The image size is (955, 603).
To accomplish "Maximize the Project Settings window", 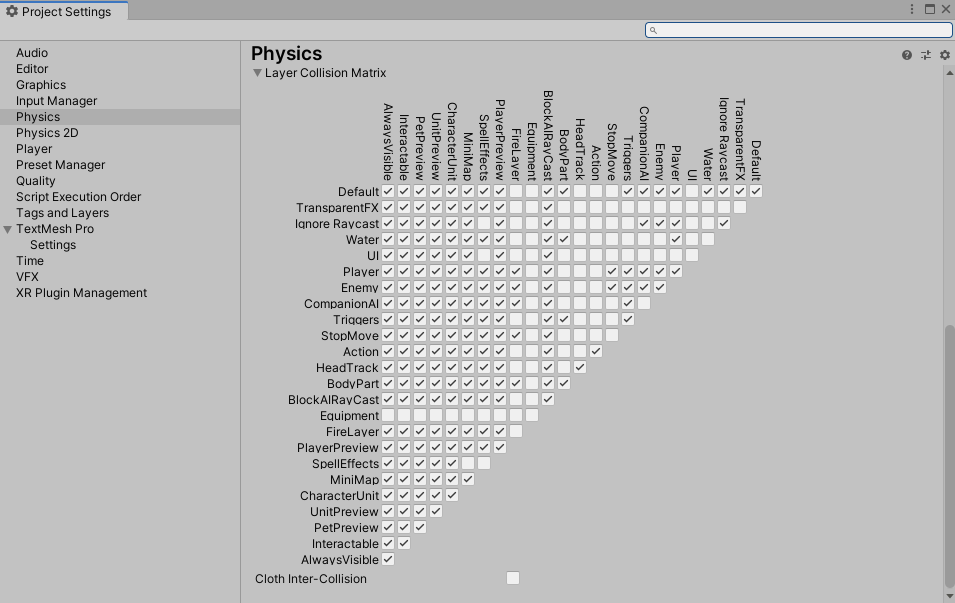I will [x=930, y=9].
